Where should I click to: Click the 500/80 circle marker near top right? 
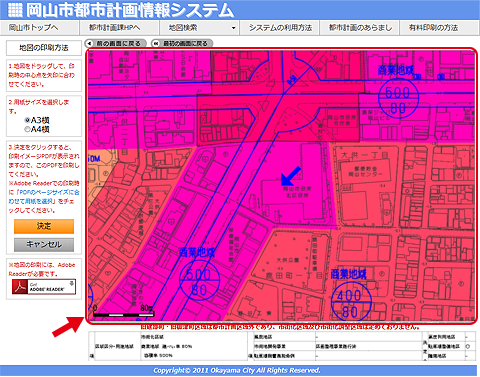[398, 99]
